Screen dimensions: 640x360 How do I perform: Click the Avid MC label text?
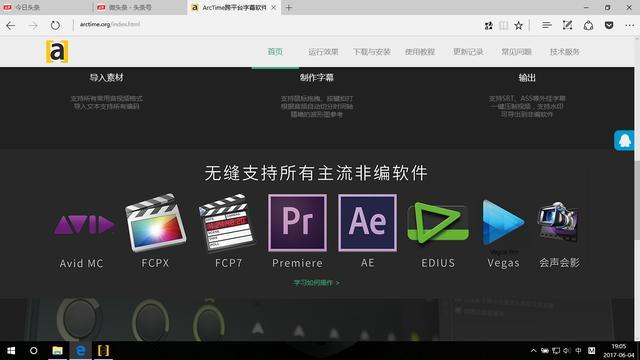pyautogui.click(x=82, y=264)
